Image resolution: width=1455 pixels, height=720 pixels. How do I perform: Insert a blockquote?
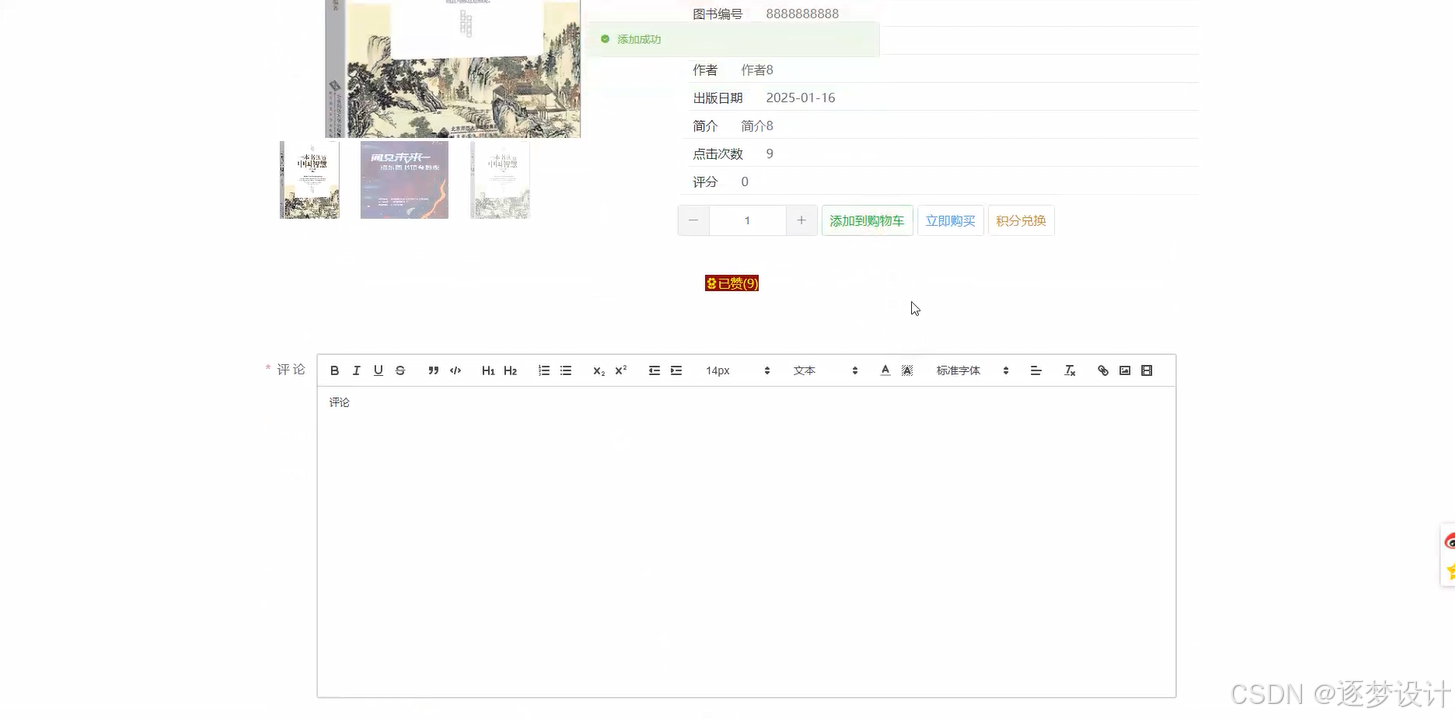pyautogui.click(x=433, y=370)
